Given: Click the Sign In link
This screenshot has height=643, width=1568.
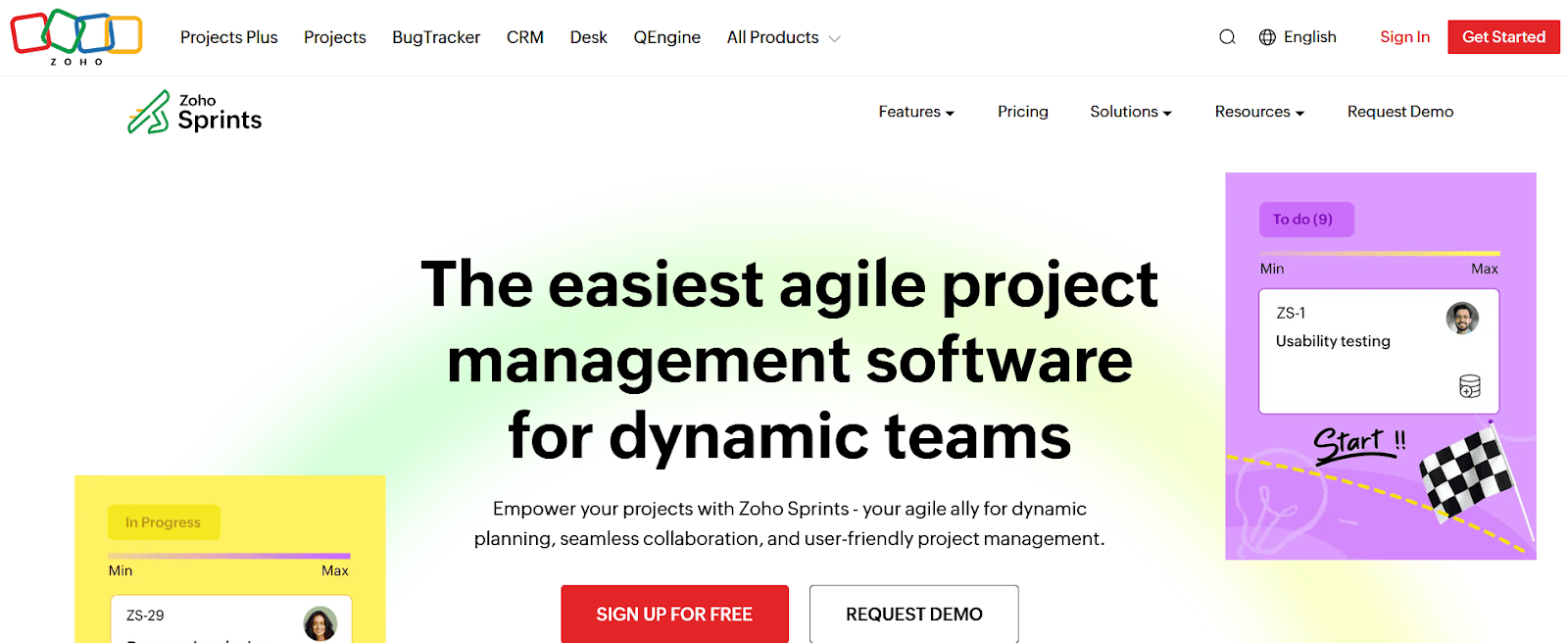Looking at the screenshot, I should (x=1404, y=37).
